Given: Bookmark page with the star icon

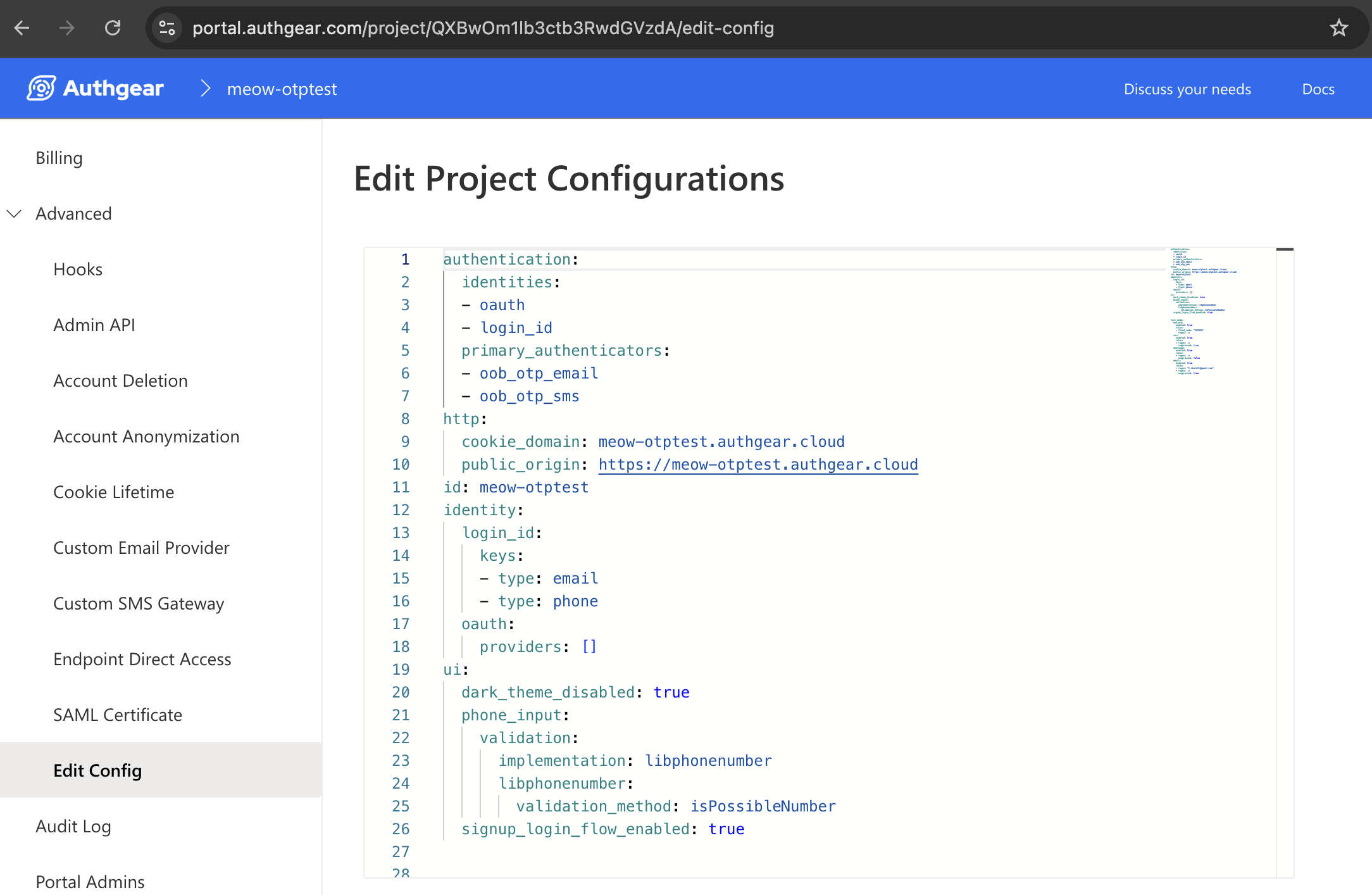Looking at the screenshot, I should (1338, 28).
